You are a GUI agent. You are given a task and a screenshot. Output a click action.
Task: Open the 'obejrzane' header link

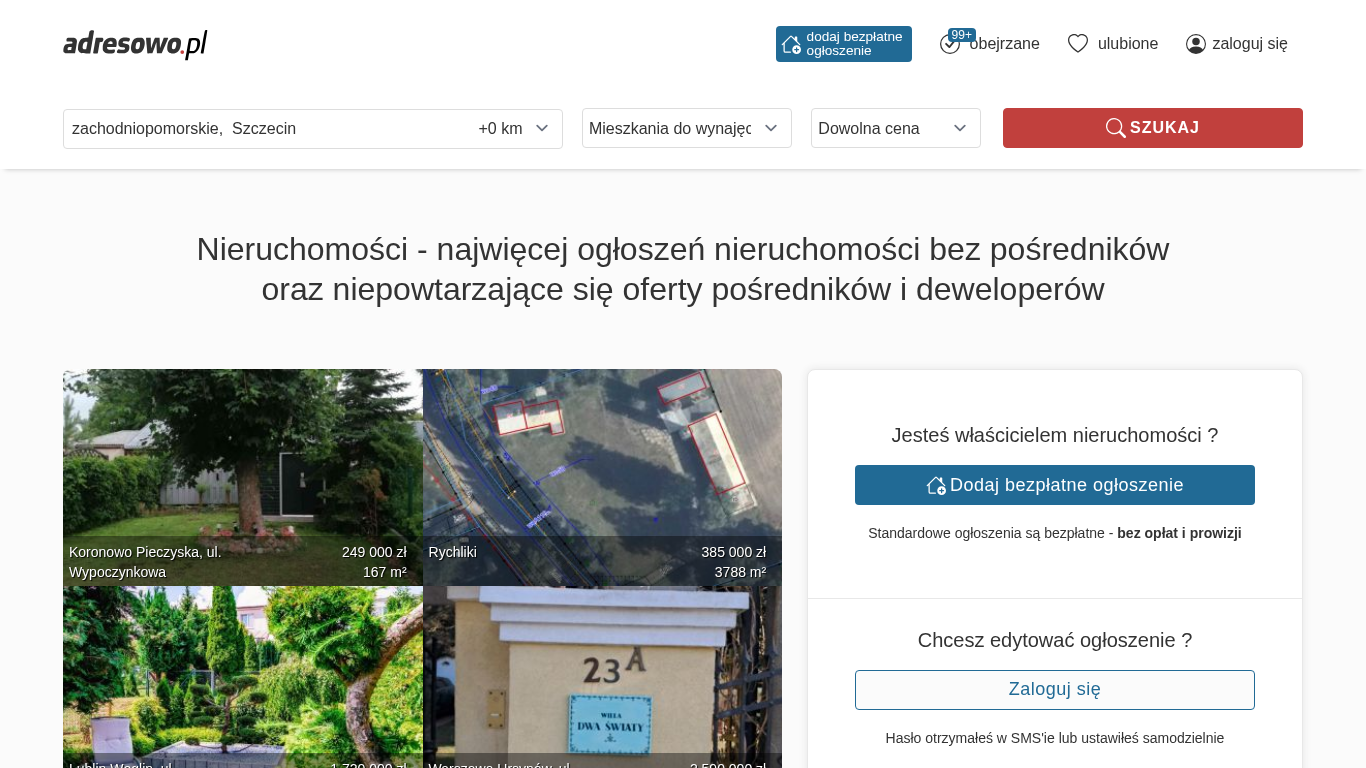[x=1004, y=44]
